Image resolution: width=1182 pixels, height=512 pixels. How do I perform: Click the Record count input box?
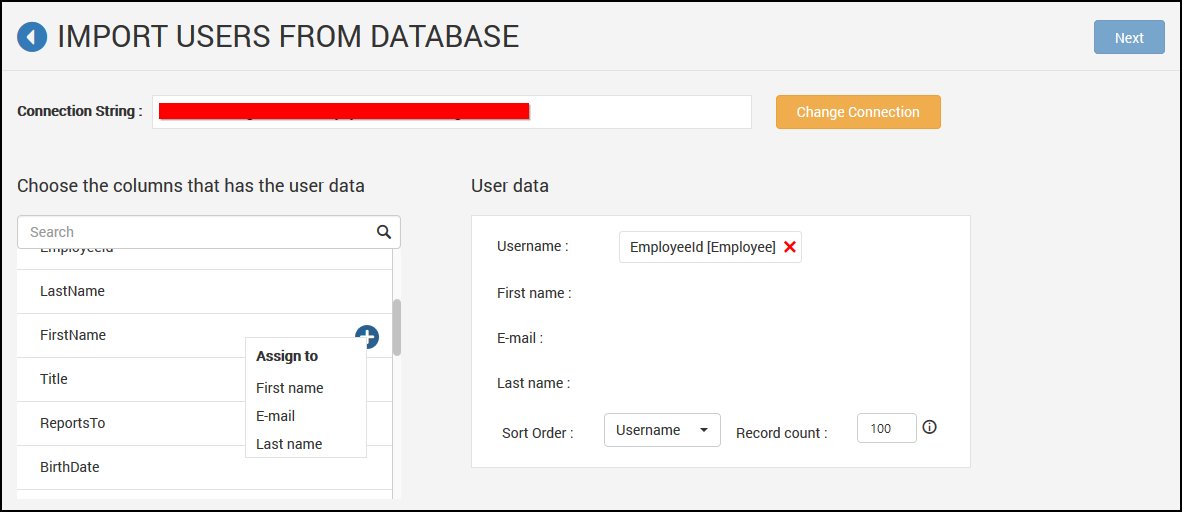pos(886,428)
